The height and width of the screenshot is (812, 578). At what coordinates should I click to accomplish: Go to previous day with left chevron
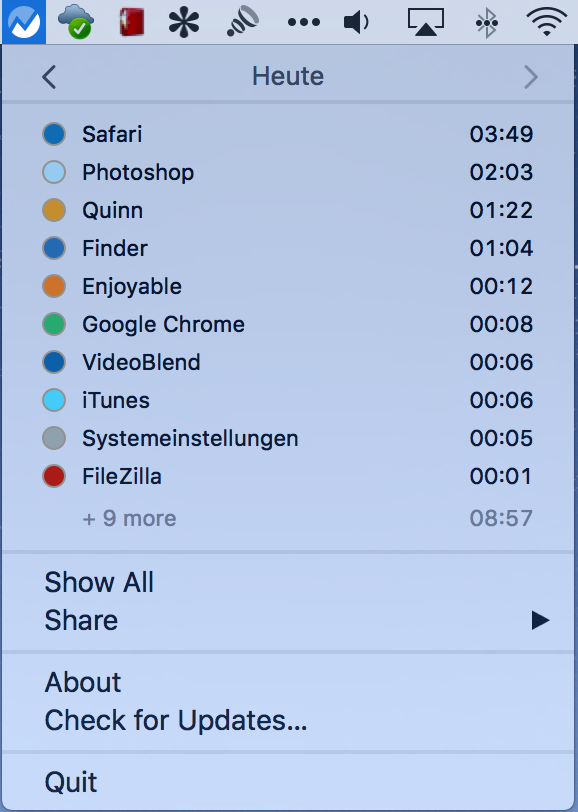49,77
